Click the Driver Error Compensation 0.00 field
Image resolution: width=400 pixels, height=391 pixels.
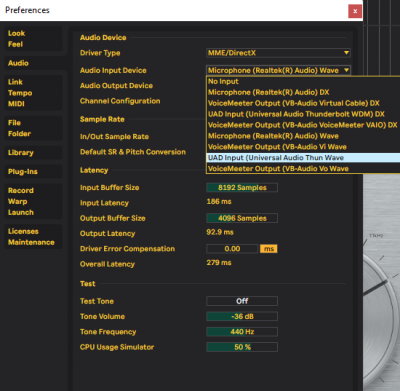pyautogui.click(x=232, y=249)
